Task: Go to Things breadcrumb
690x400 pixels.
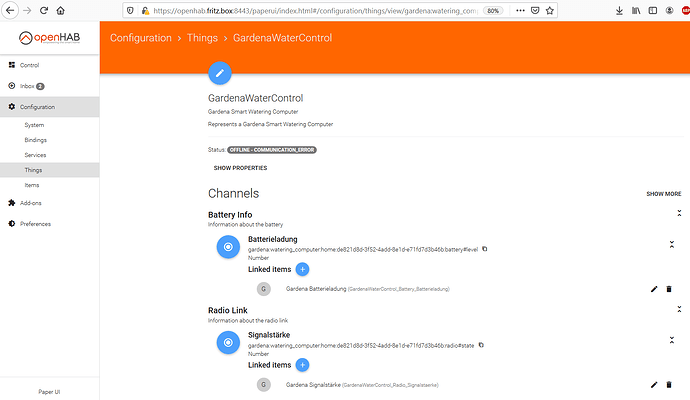Action: pyautogui.click(x=202, y=38)
